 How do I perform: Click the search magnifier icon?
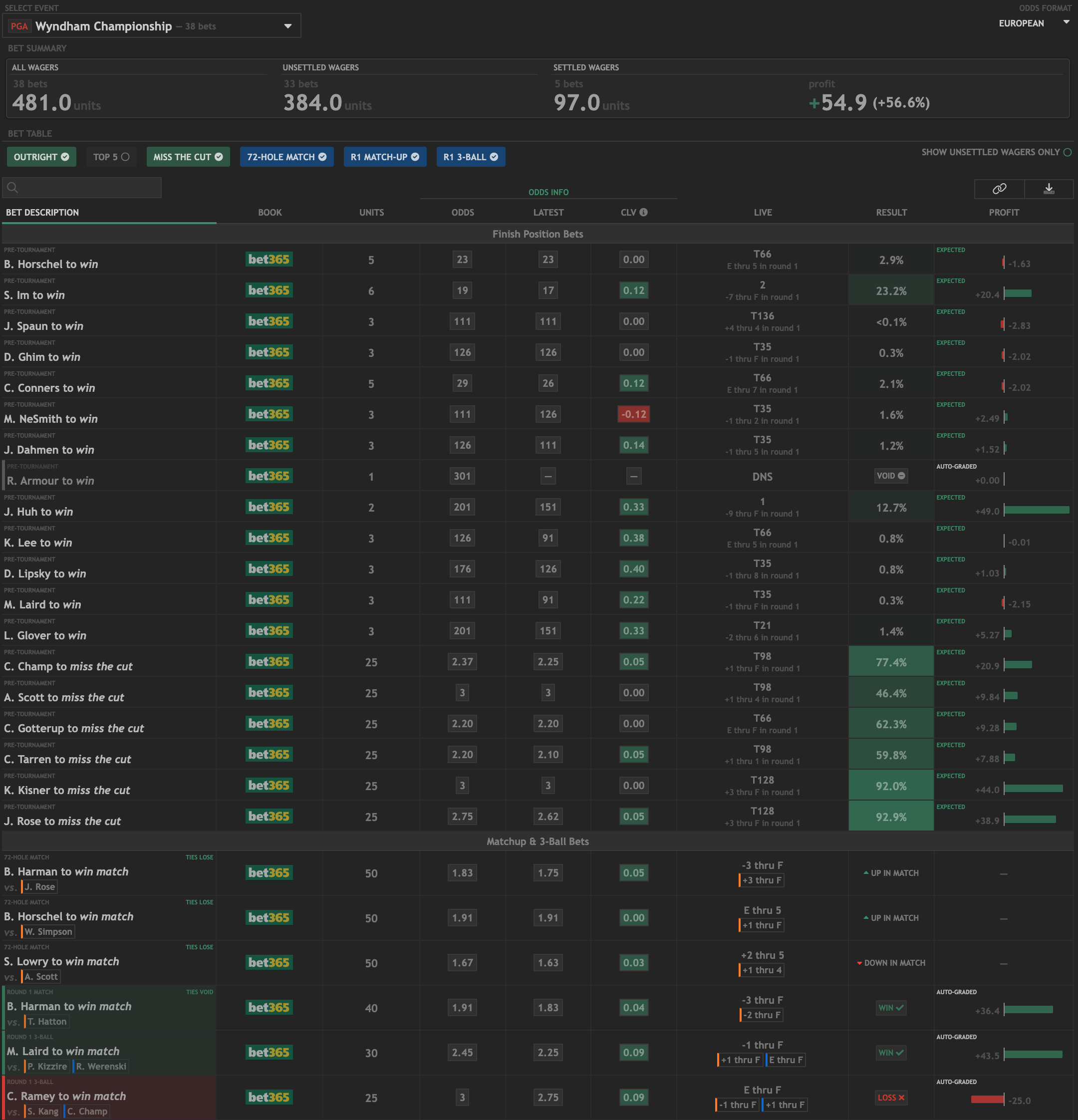(x=12, y=188)
